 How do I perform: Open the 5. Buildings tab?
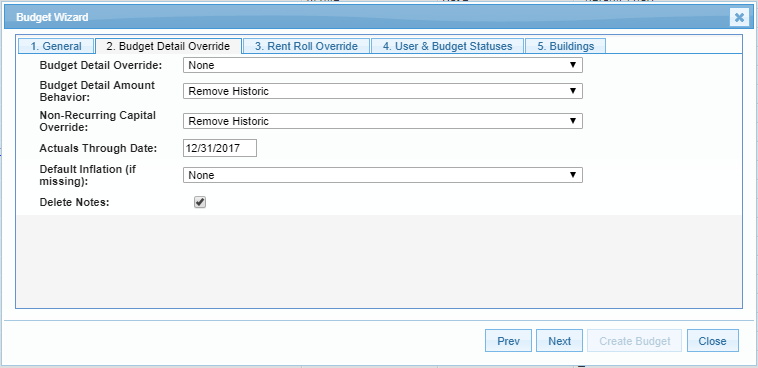565,46
